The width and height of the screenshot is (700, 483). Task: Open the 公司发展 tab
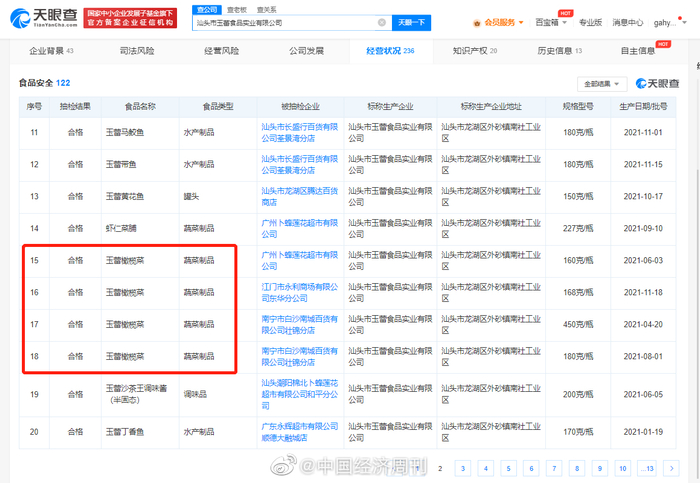click(306, 51)
